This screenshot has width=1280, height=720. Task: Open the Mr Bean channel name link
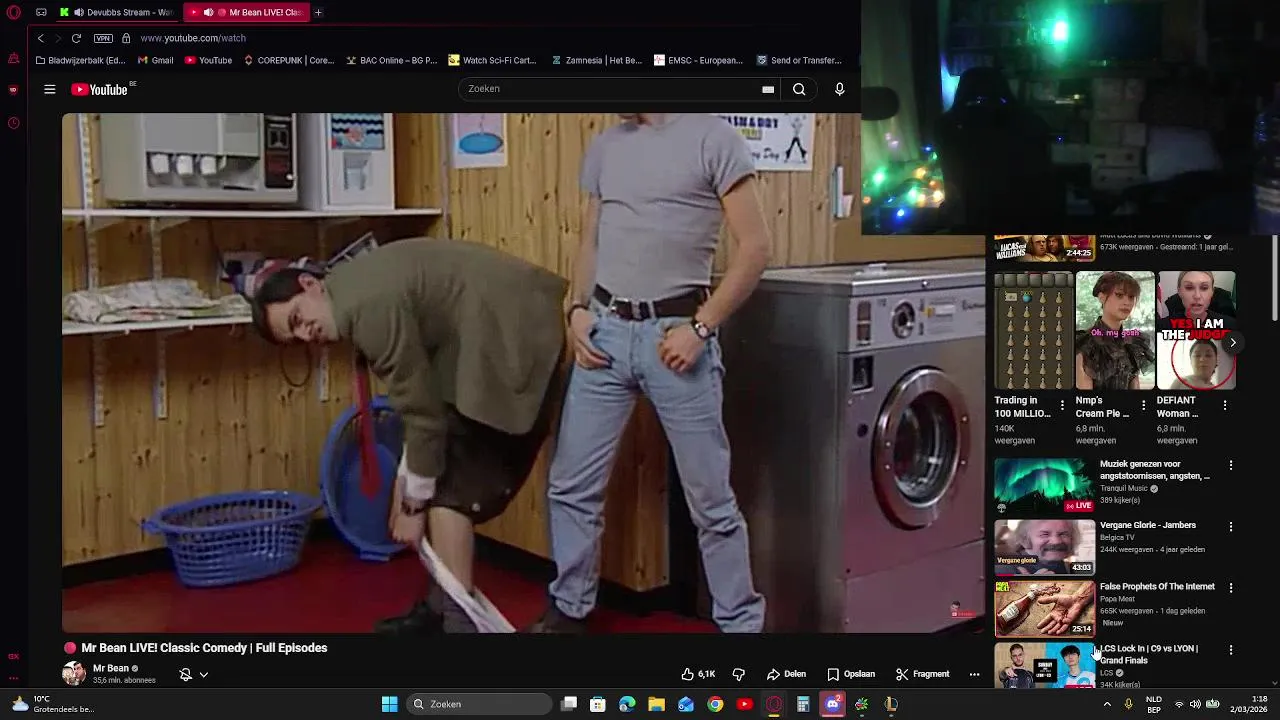111,668
